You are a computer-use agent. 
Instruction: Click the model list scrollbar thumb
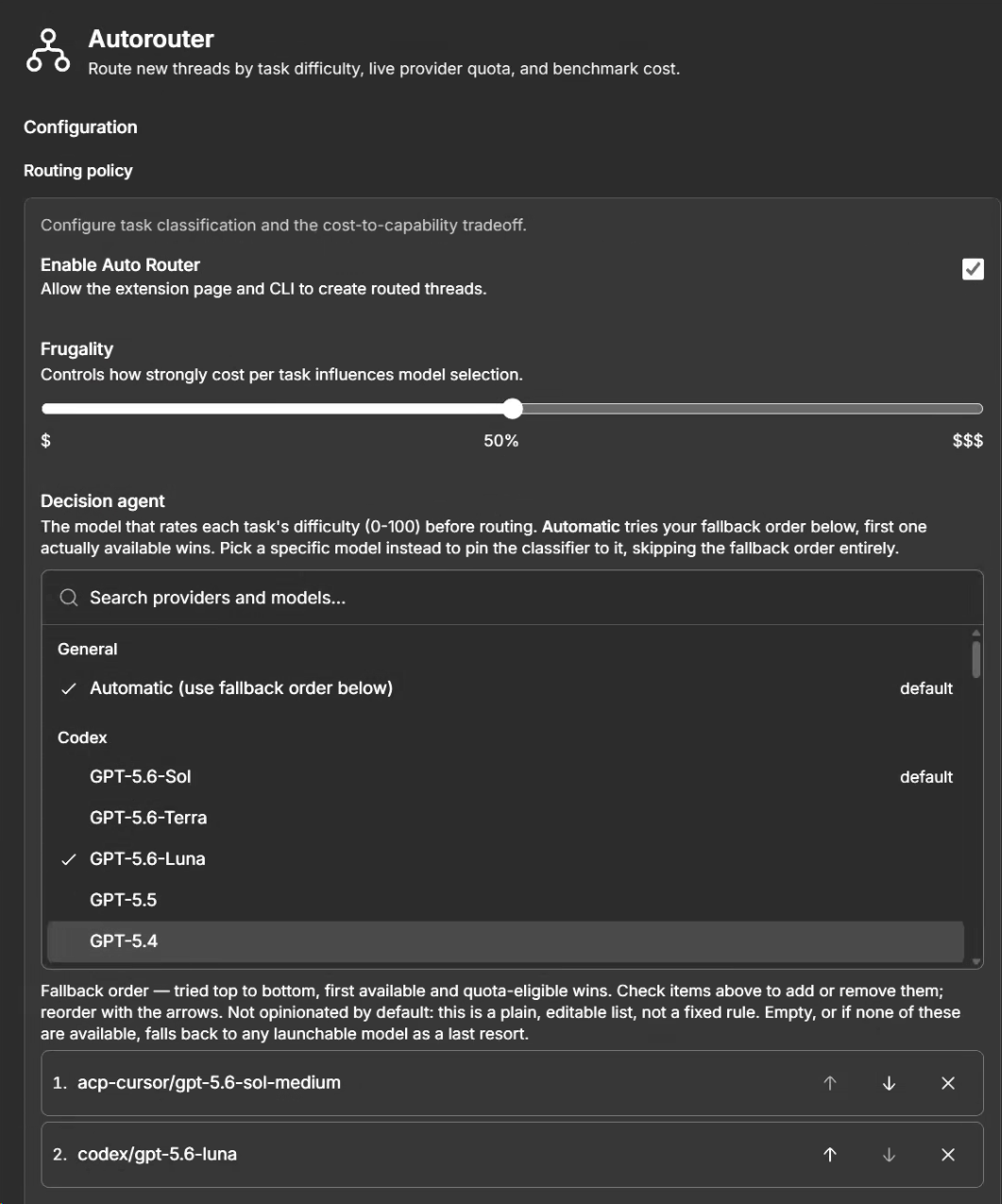pyautogui.click(x=977, y=659)
